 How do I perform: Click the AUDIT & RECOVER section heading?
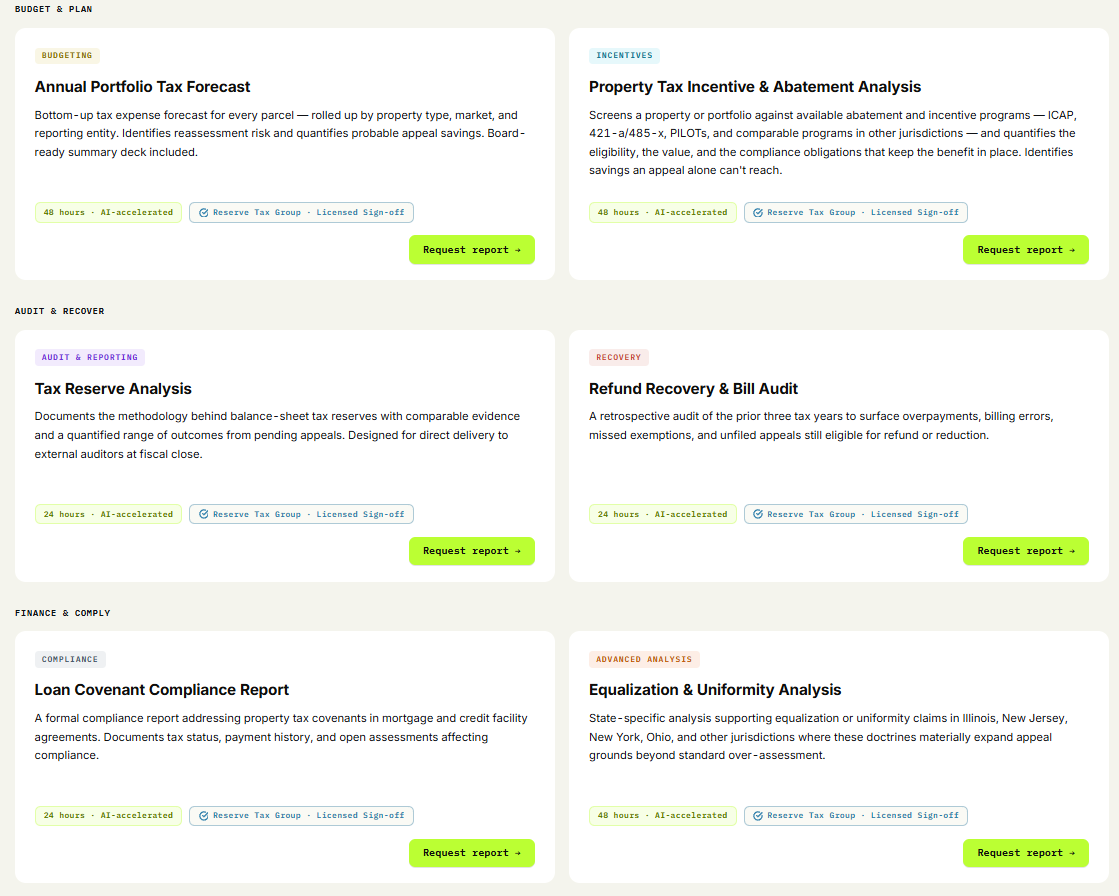[x=60, y=311]
